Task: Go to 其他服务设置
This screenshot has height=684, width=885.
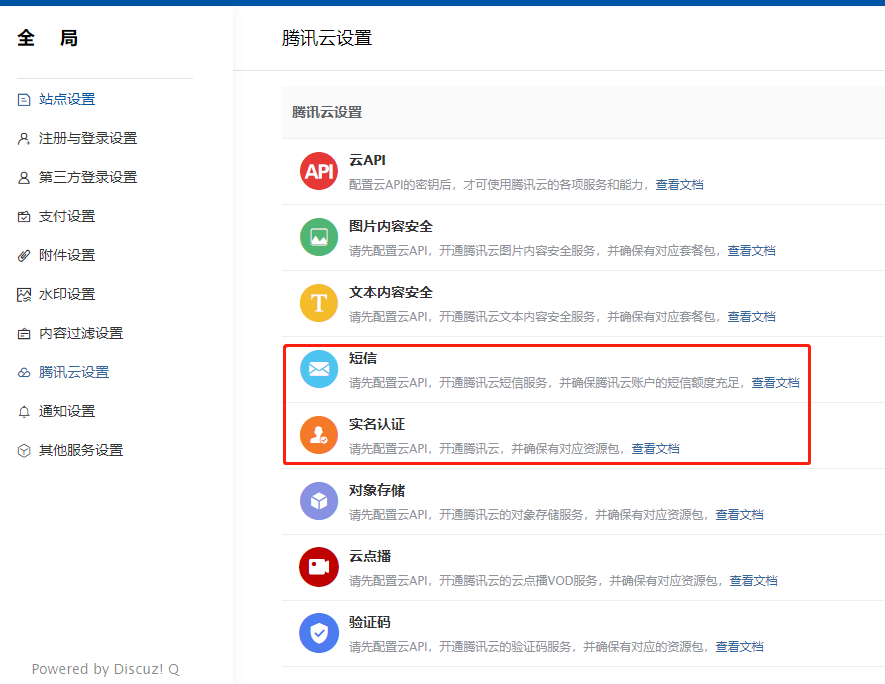Action: [81, 450]
